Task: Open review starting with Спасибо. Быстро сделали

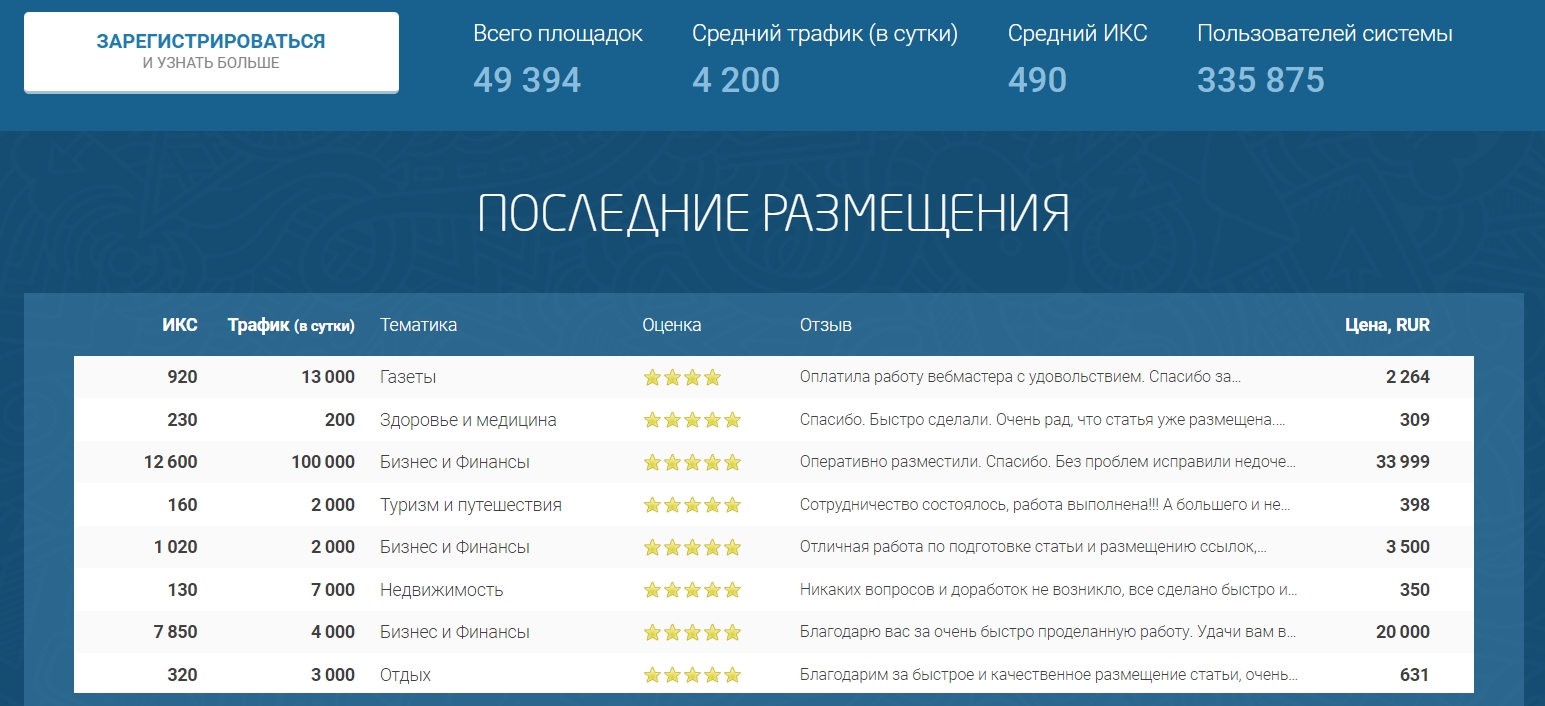Action: (1043, 420)
